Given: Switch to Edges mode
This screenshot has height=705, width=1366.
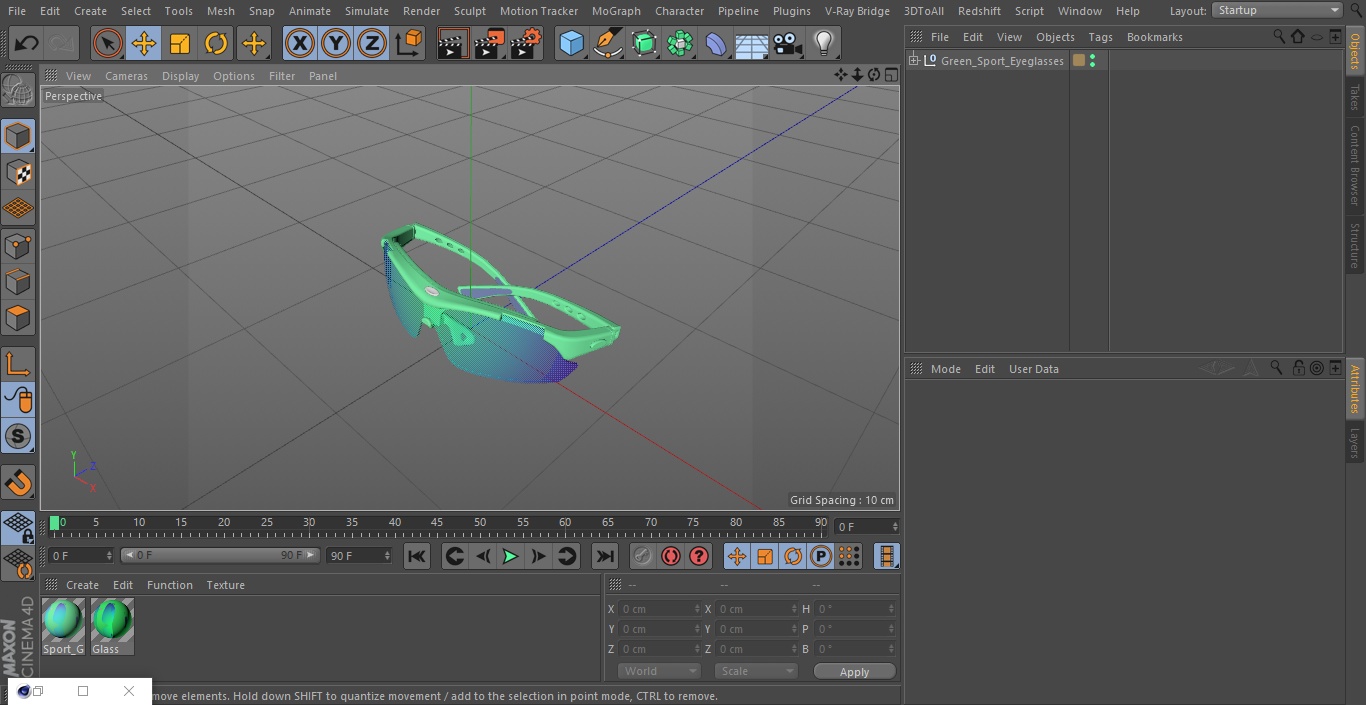Looking at the screenshot, I should (18, 282).
